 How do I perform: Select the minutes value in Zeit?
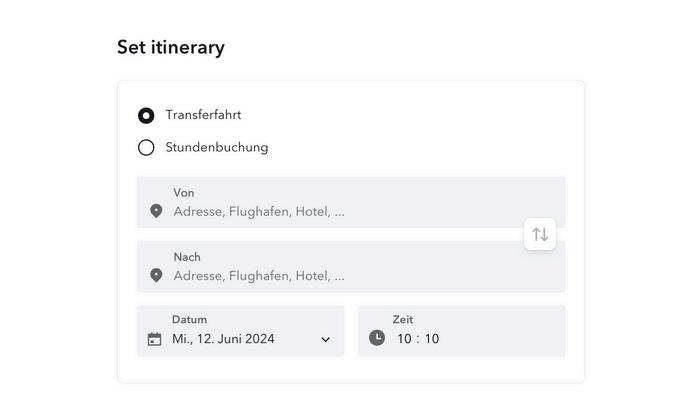[432, 339]
